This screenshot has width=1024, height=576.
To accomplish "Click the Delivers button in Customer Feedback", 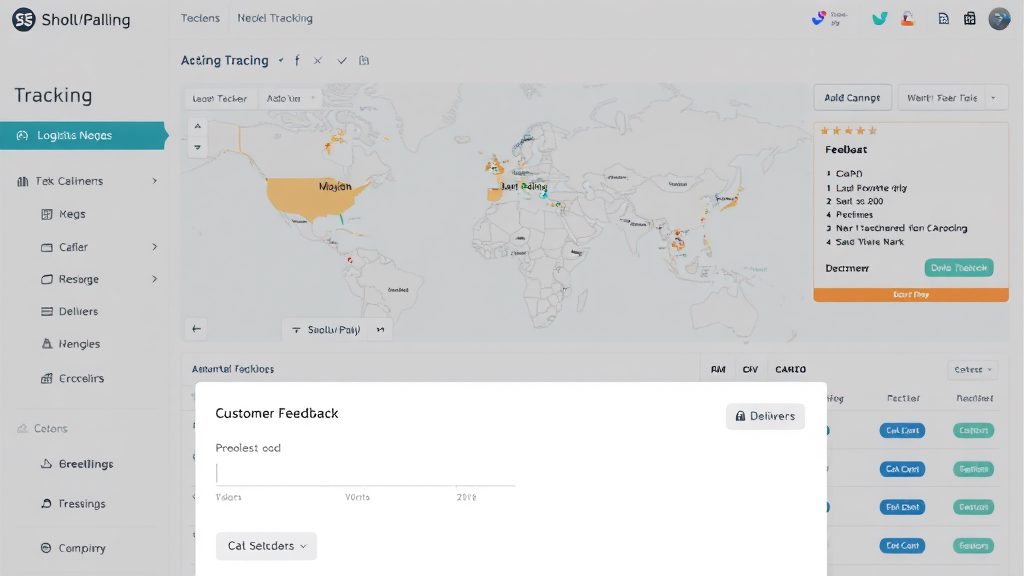I will pos(765,416).
